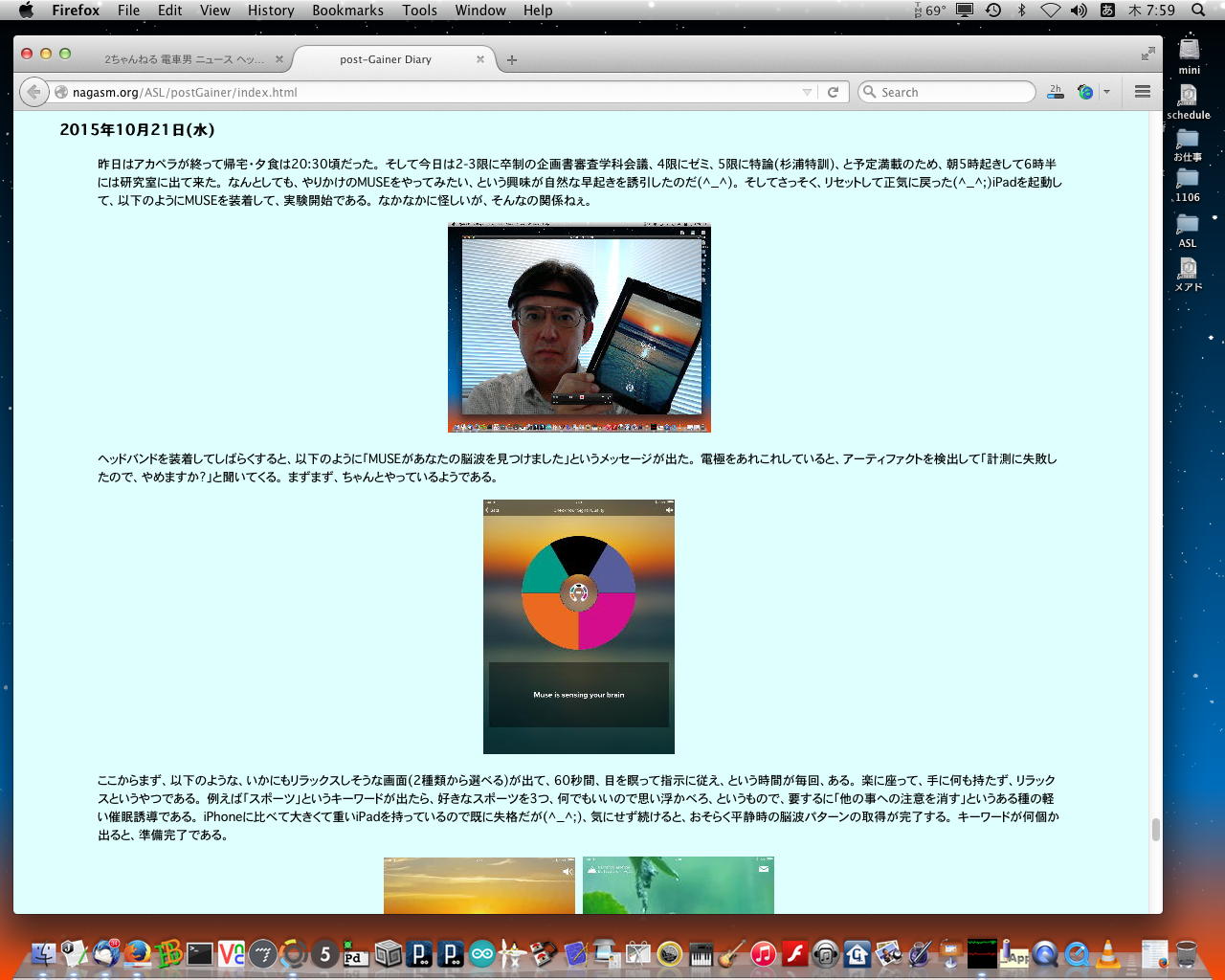Open the Bookmarks menu
The image size is (1225, 980).
(x=347, y=10)
